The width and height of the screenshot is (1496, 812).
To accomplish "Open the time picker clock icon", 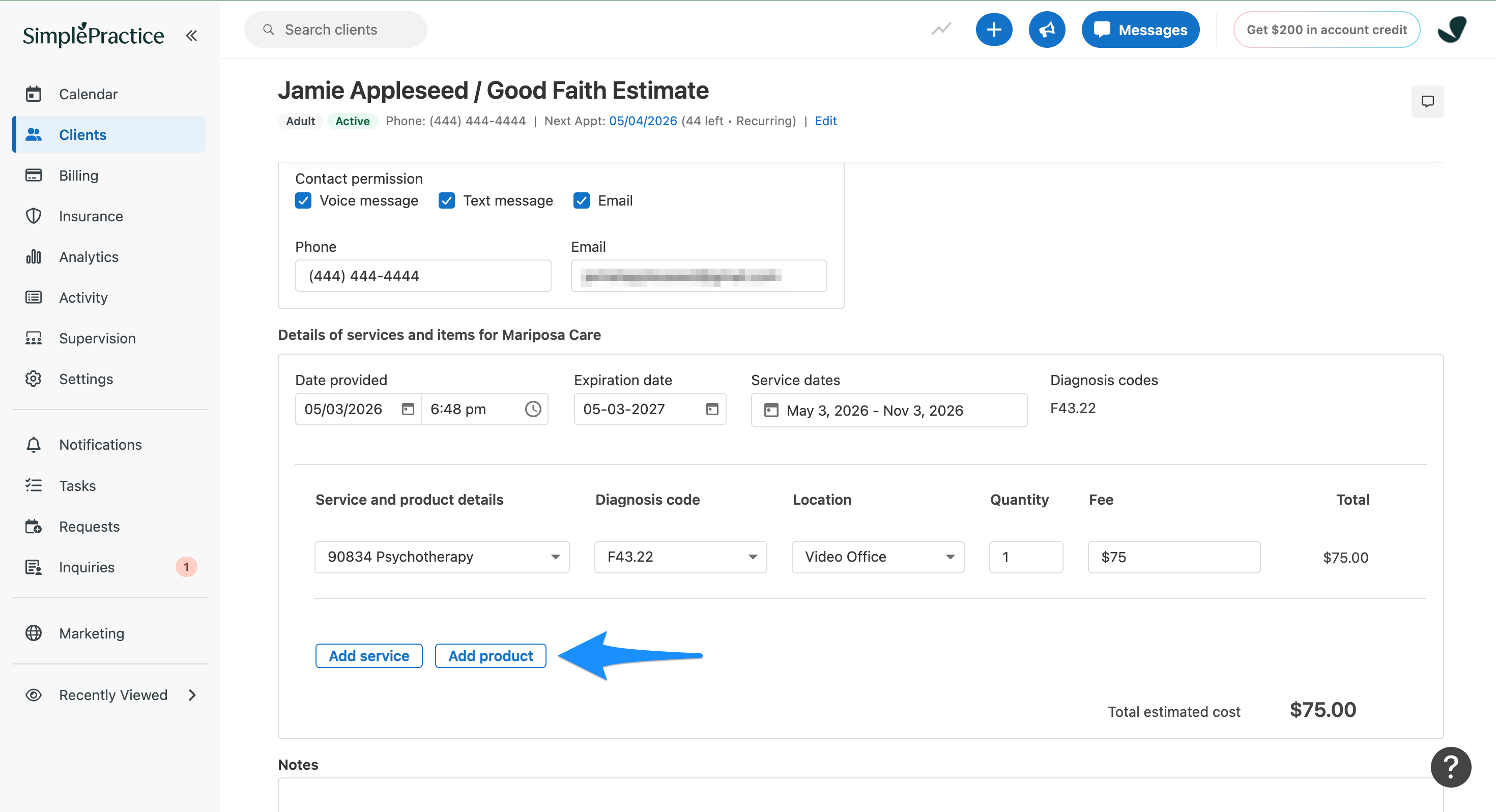I will [533, 409].
